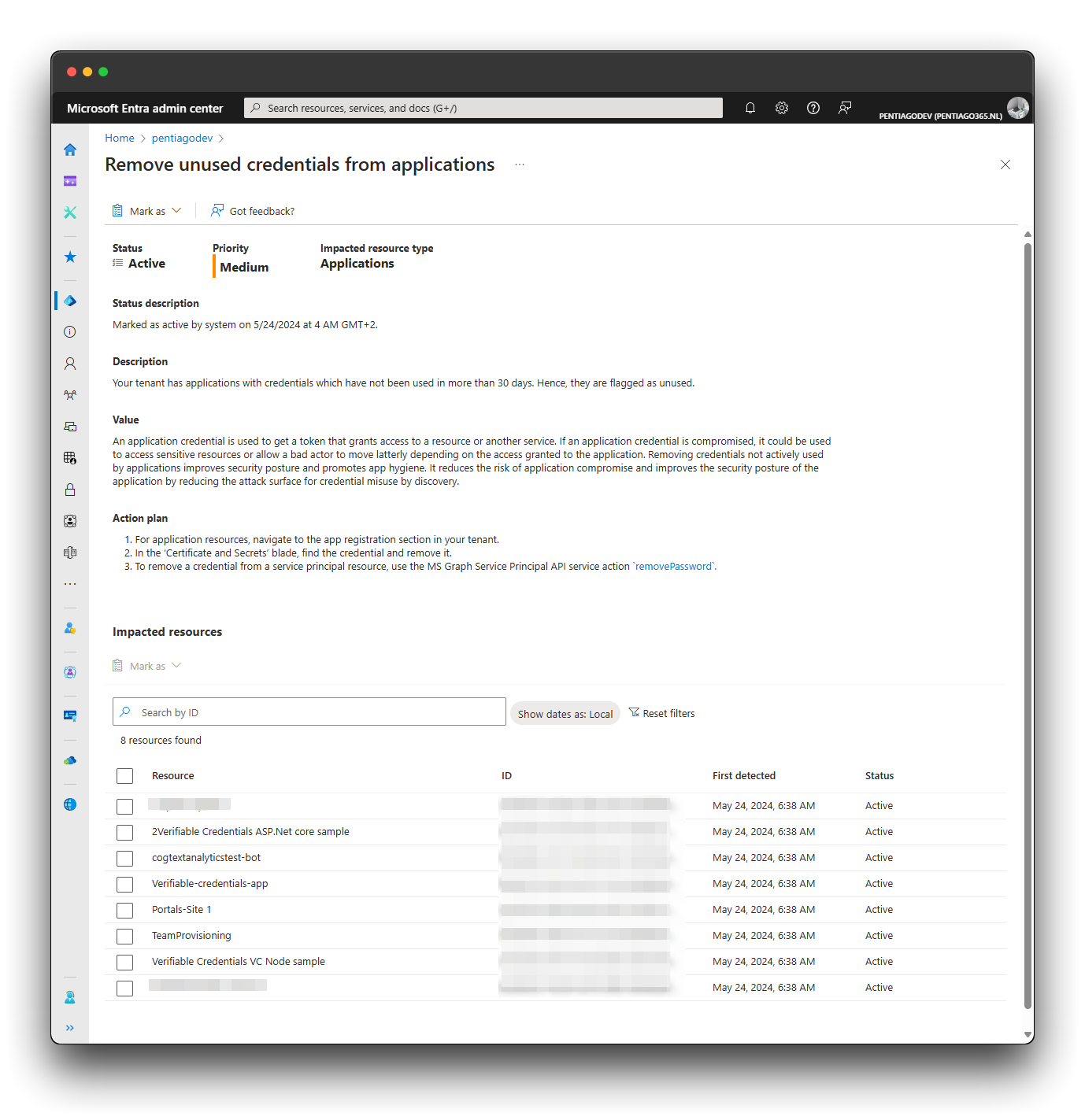Open portal settings gear icon
This screenshot has width=1085, height=1120.
pyautogui.click(x=782, y=108)
